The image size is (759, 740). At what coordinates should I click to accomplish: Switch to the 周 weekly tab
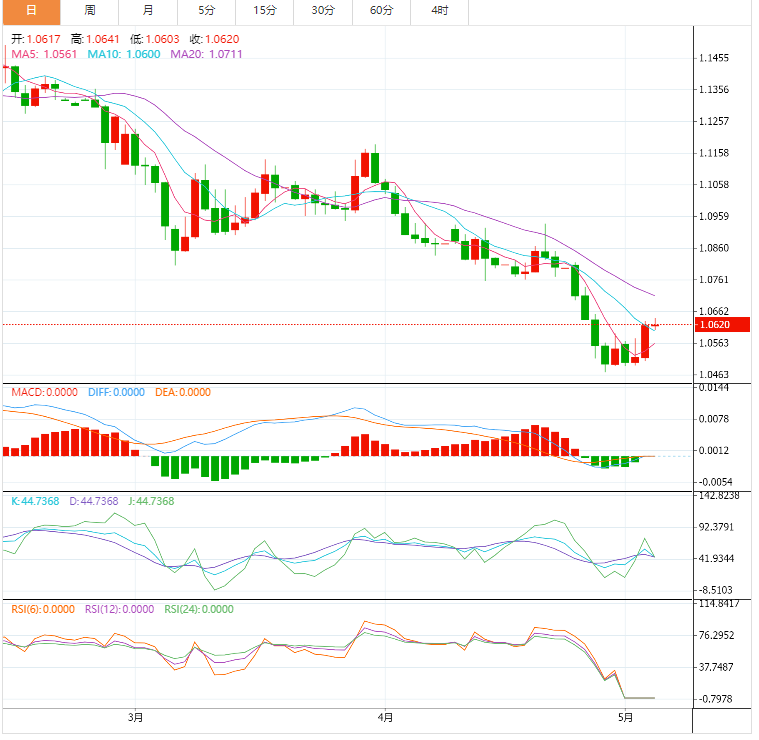(x=90, y=12)
